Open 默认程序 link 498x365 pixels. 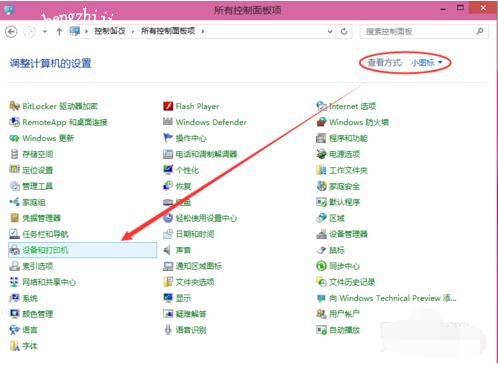(345, 202)
